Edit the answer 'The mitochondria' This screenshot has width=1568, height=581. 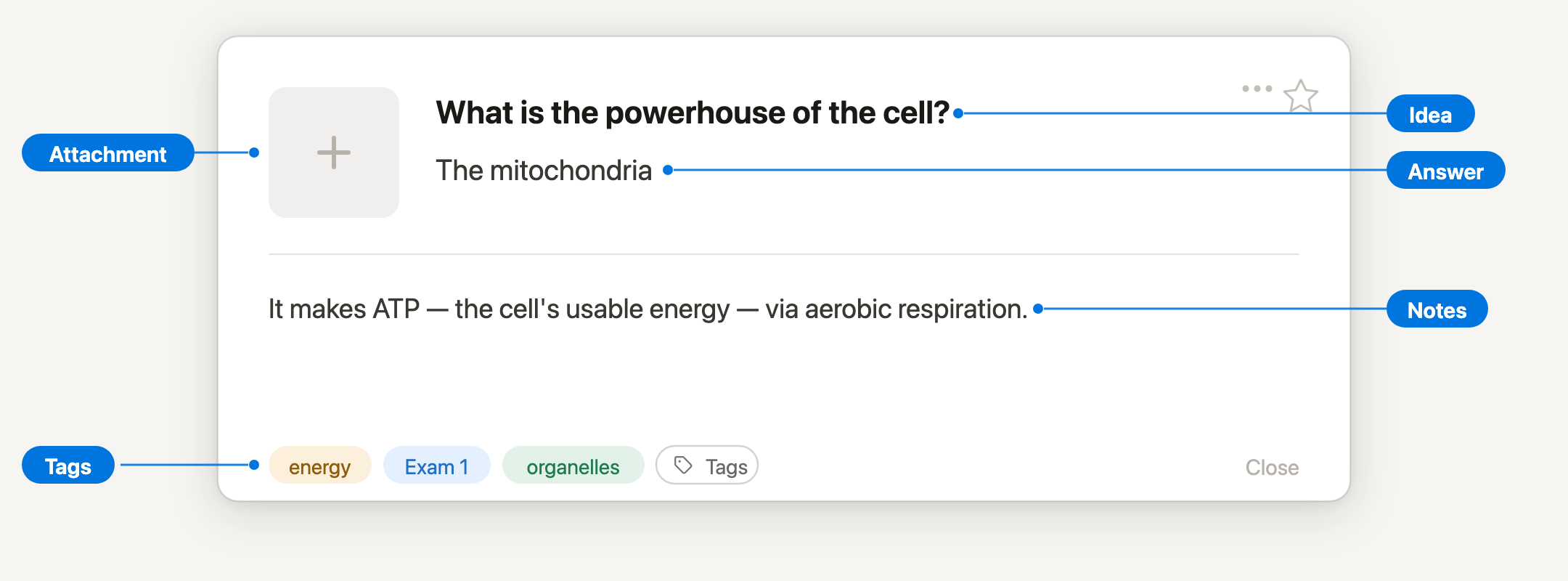tap(544, 171)
